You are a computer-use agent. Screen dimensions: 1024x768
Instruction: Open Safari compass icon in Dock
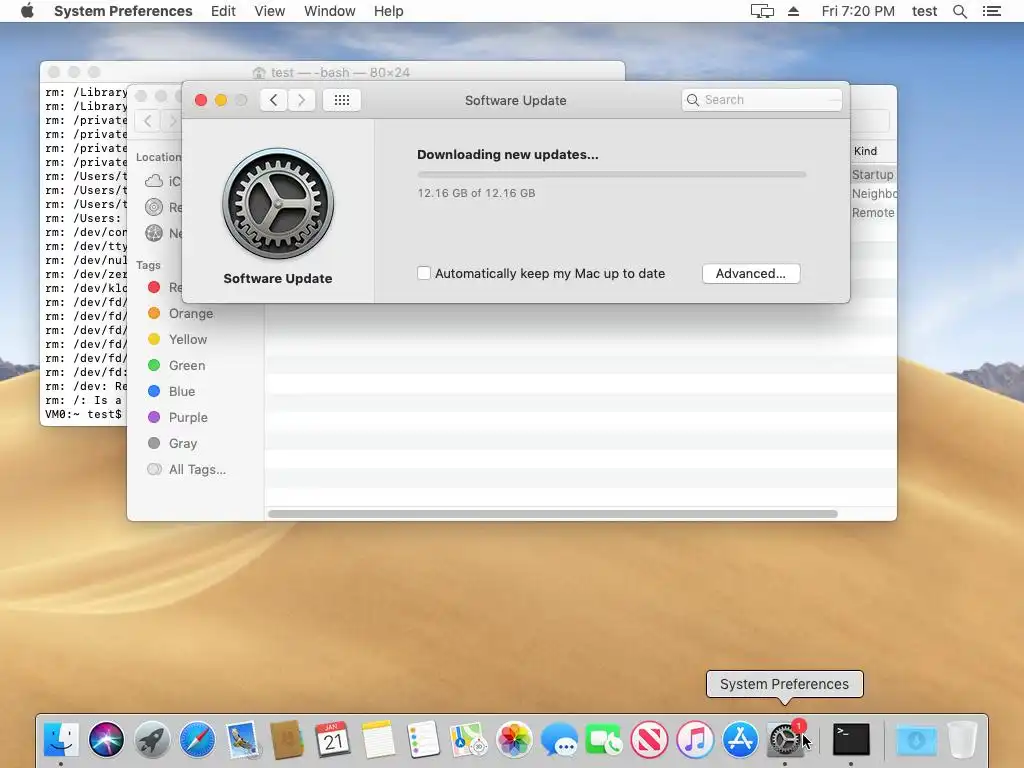197,739
